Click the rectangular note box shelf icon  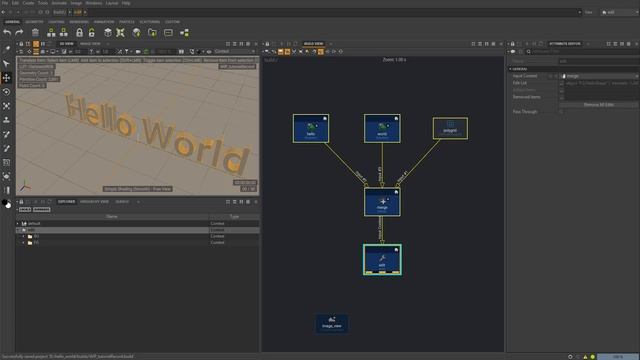point(168,32)
